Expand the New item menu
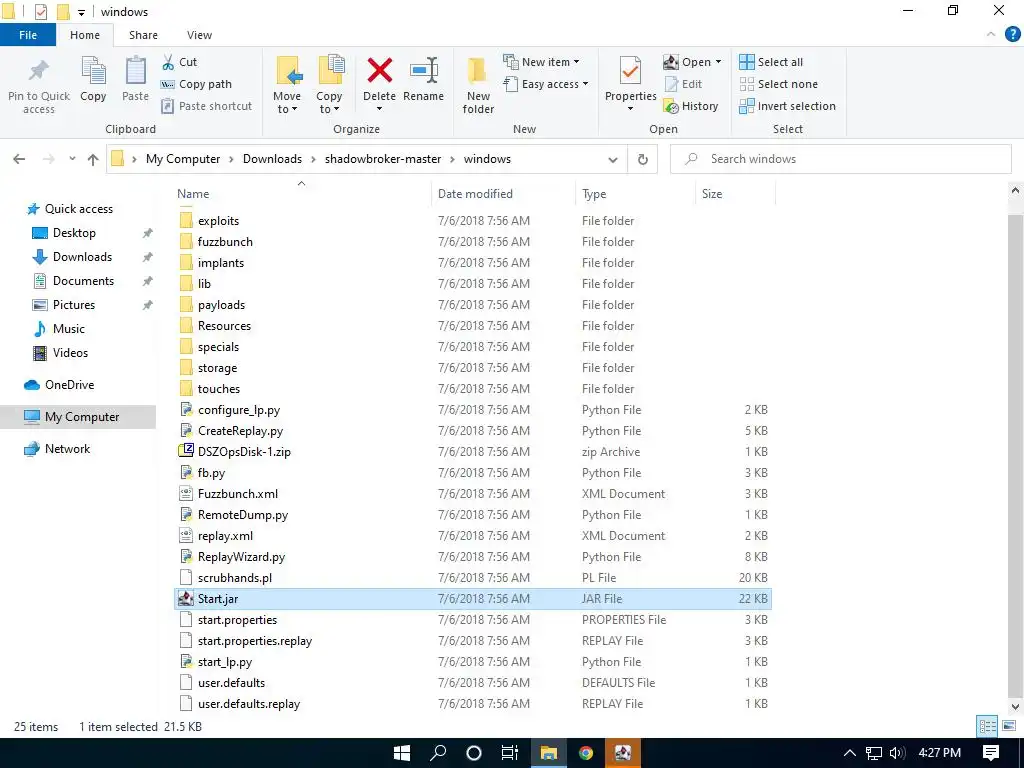The height and width of the screenshot is (768, 1024). click(541, 62)
